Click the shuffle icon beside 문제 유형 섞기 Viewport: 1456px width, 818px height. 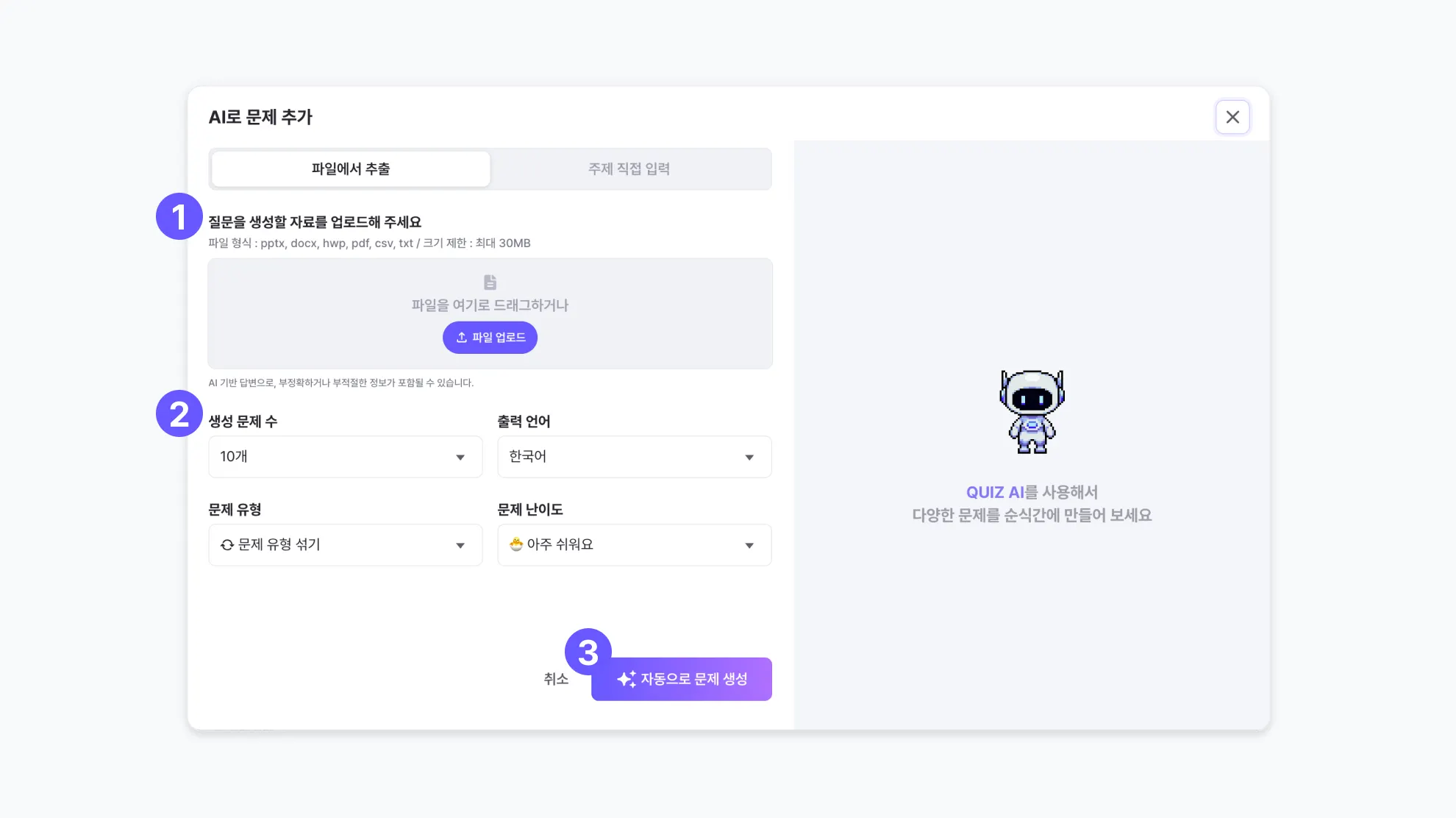coord(227,545)
